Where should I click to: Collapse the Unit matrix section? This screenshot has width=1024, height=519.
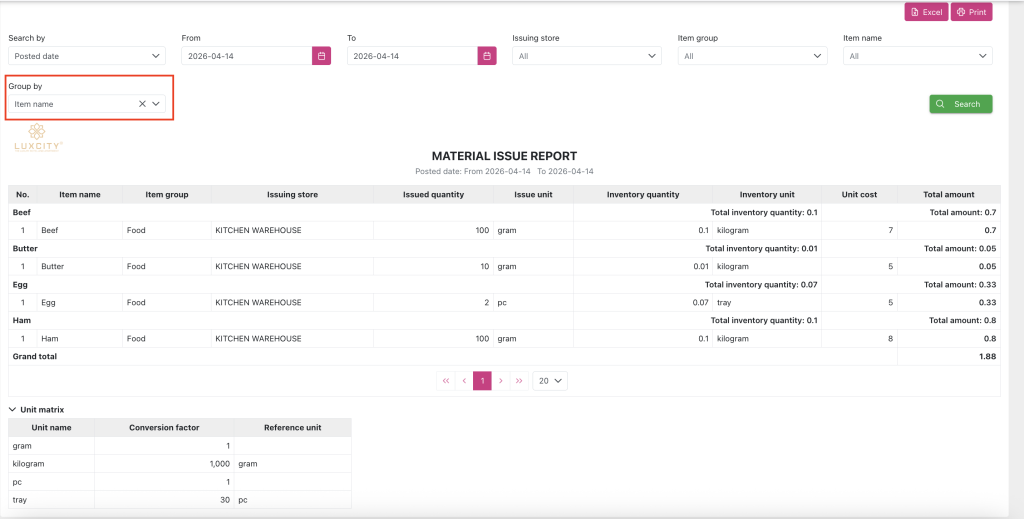[37, 410]
